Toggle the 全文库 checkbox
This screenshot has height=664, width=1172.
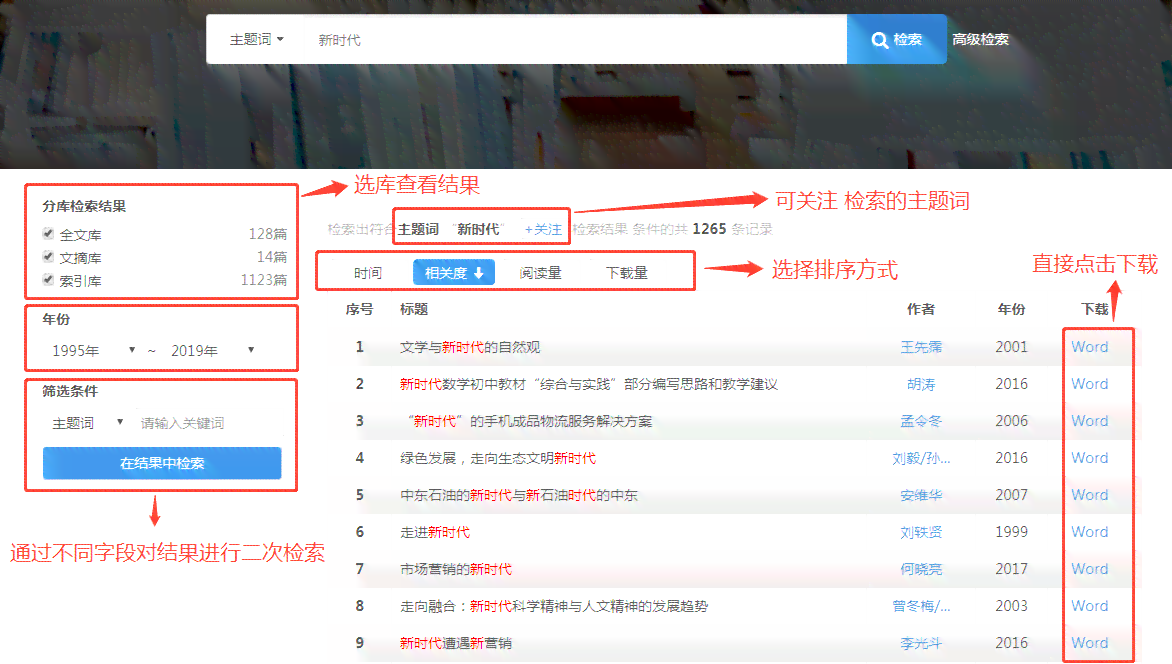[x=49, y=233]
